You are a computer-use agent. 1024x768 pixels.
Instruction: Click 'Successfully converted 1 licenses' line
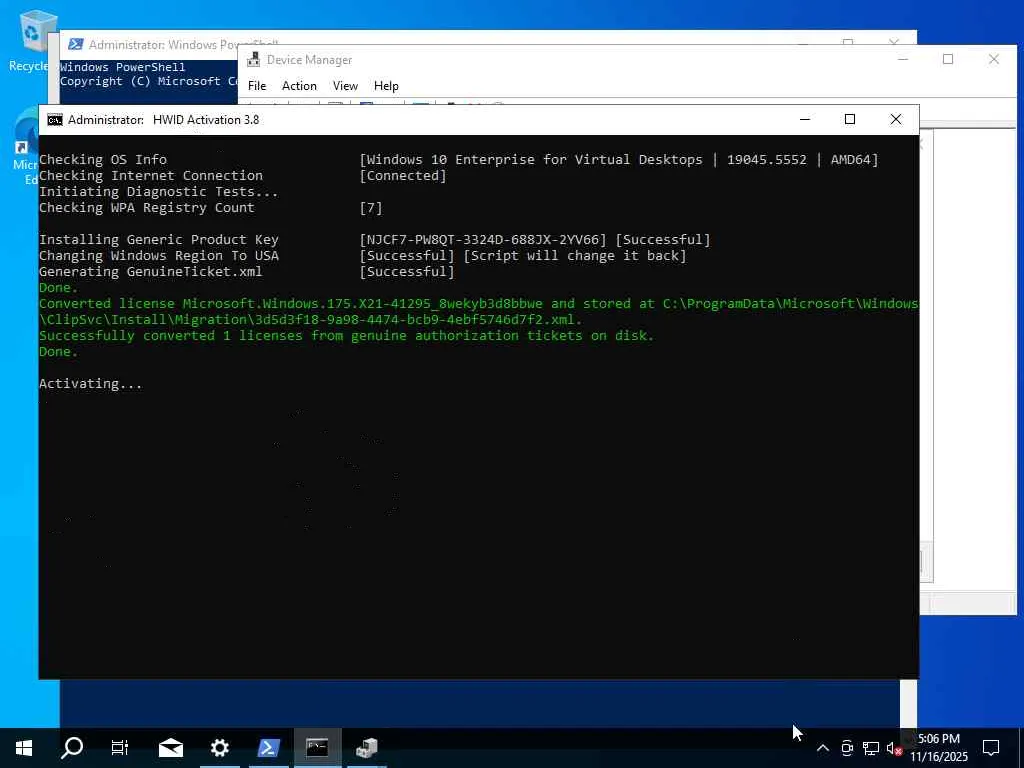coord(346,336)
